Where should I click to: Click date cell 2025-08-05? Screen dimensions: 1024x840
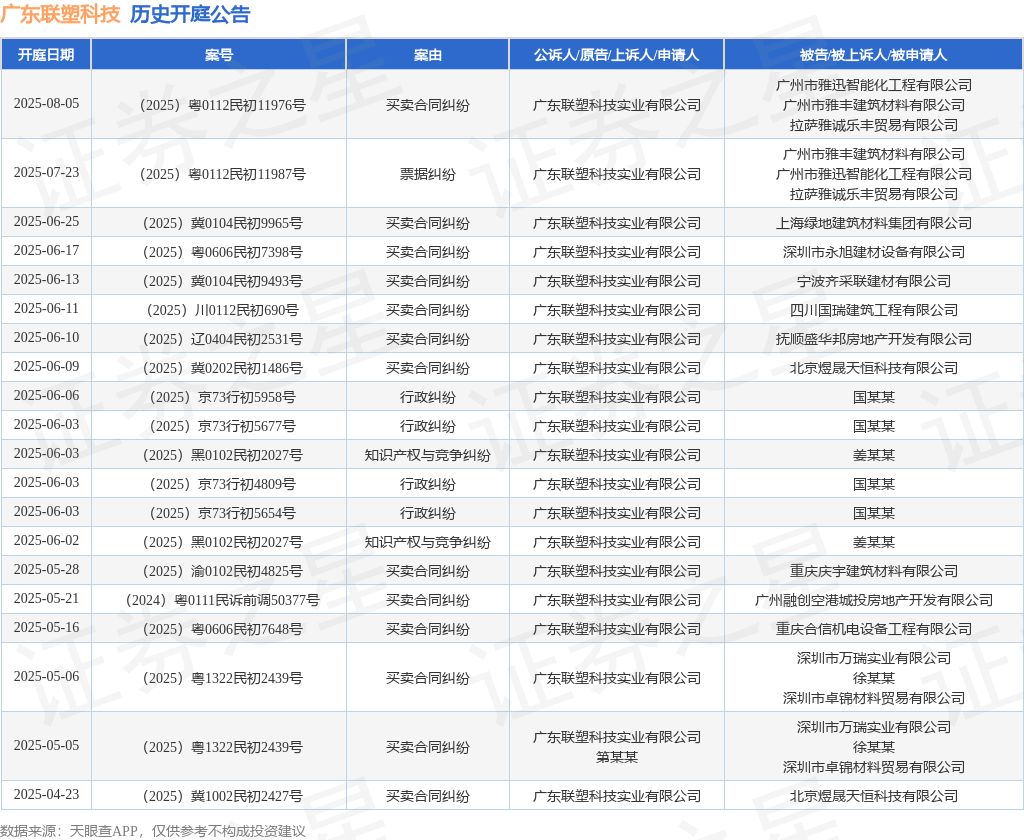point(46,104)
